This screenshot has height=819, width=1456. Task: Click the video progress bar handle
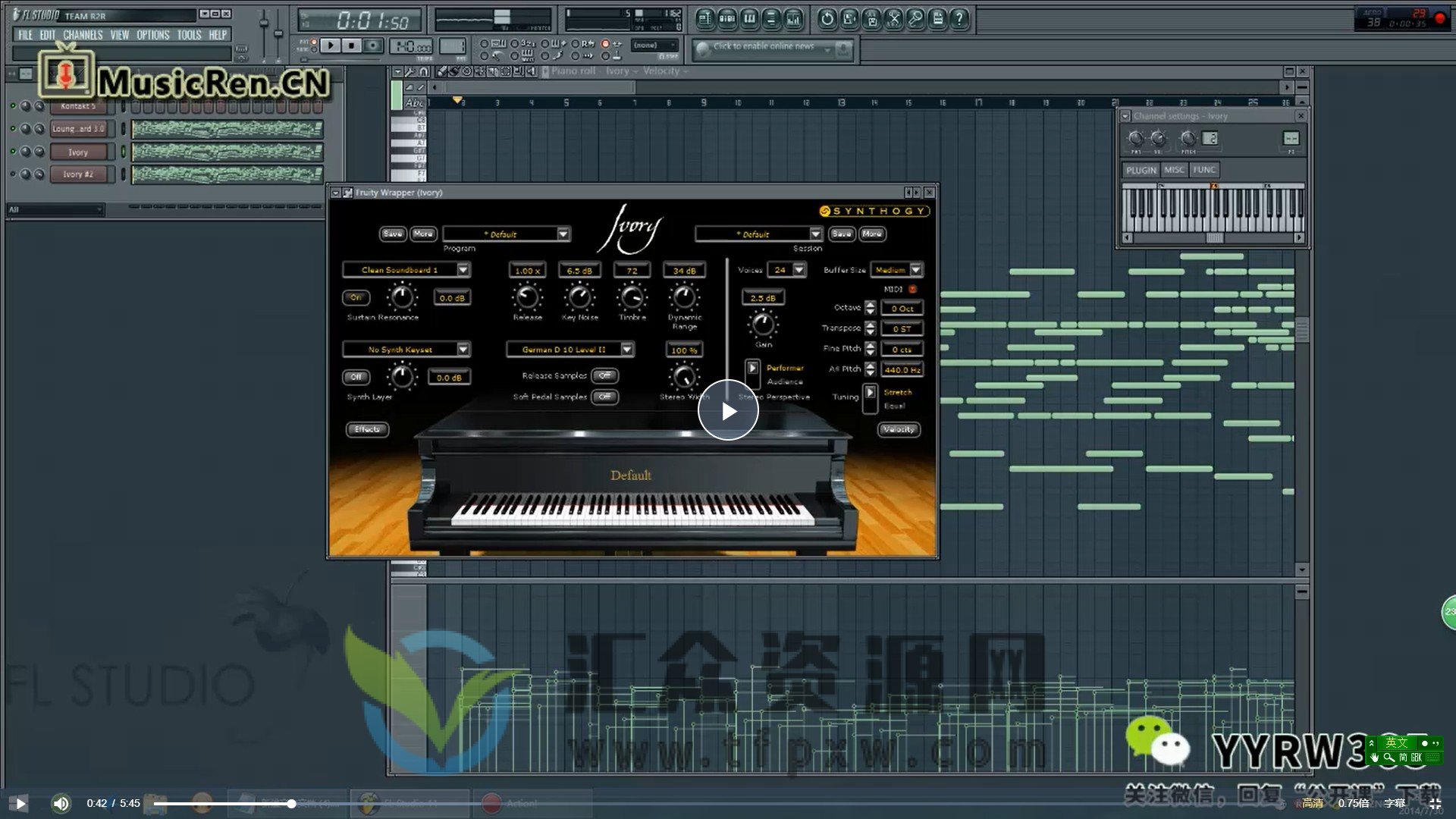[291, 803]
